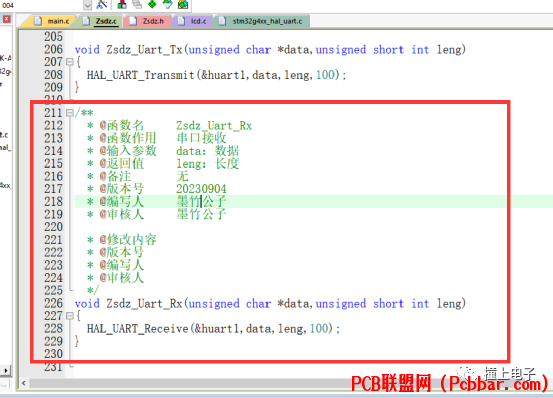Open the target selection dropdown arrow
This screenshot has width=553, height=398.
point(87,5)
